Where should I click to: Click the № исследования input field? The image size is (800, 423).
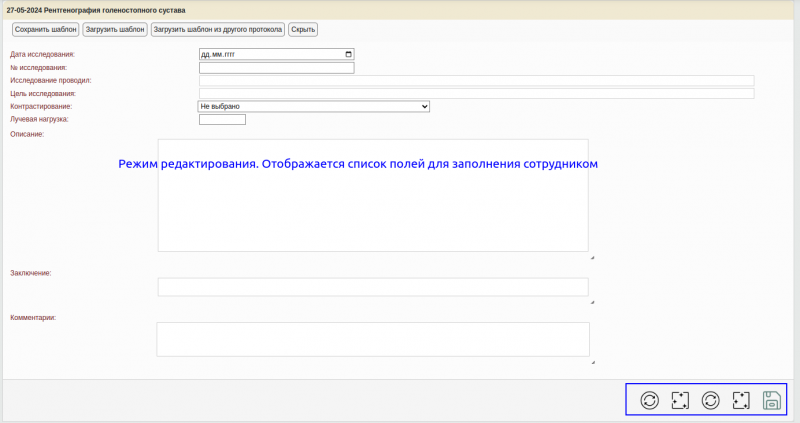coord(277,68)
